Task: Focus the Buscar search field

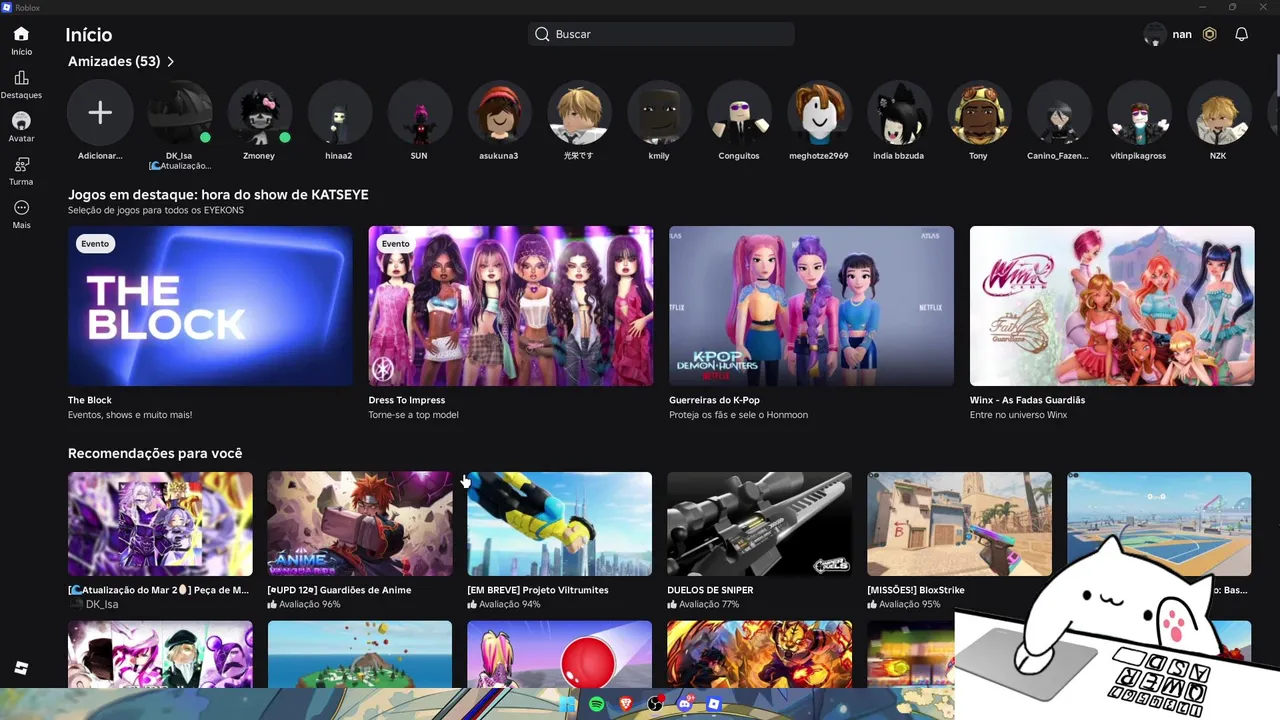Action: pos(661,34)
